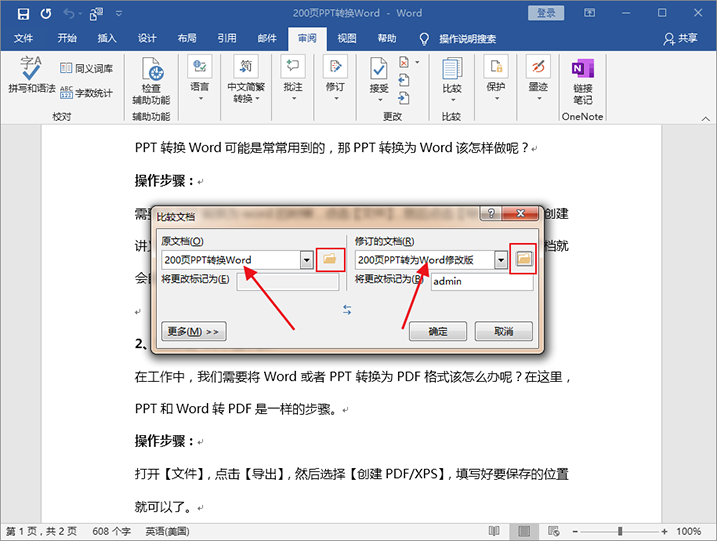Confirm the compare dialog with OK button
Image resolution: width=717 pixels, height=541 pixels.
(x=438, y=331)
